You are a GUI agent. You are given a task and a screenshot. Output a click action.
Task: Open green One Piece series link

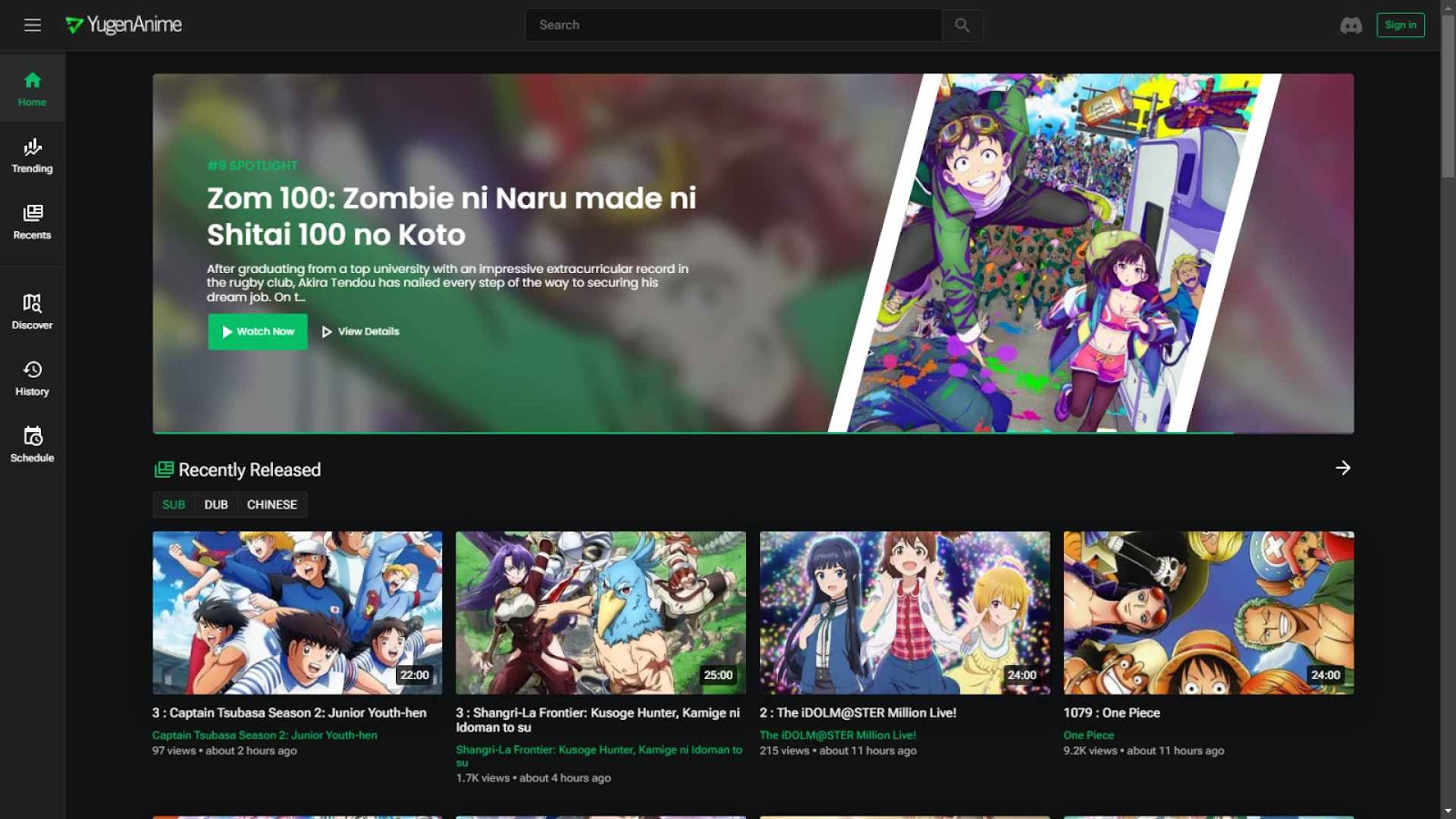pos(1088,735)
